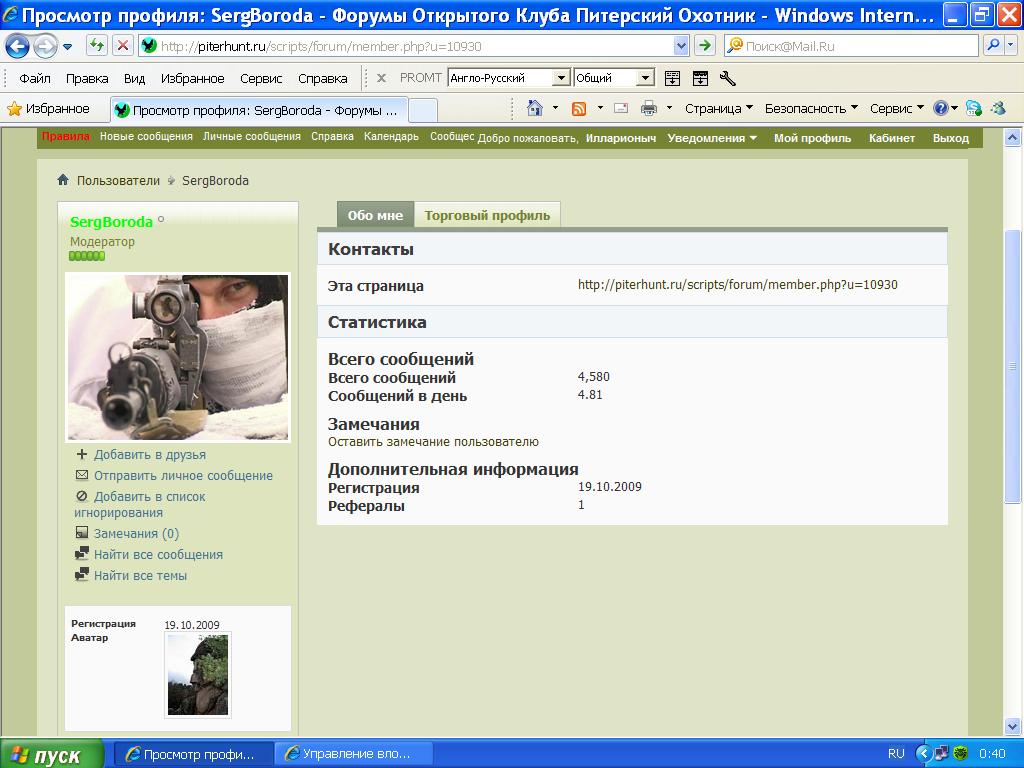Click the пуск Start button
The width and height of the screenshot is (1024, 768).
click(52, 755)
